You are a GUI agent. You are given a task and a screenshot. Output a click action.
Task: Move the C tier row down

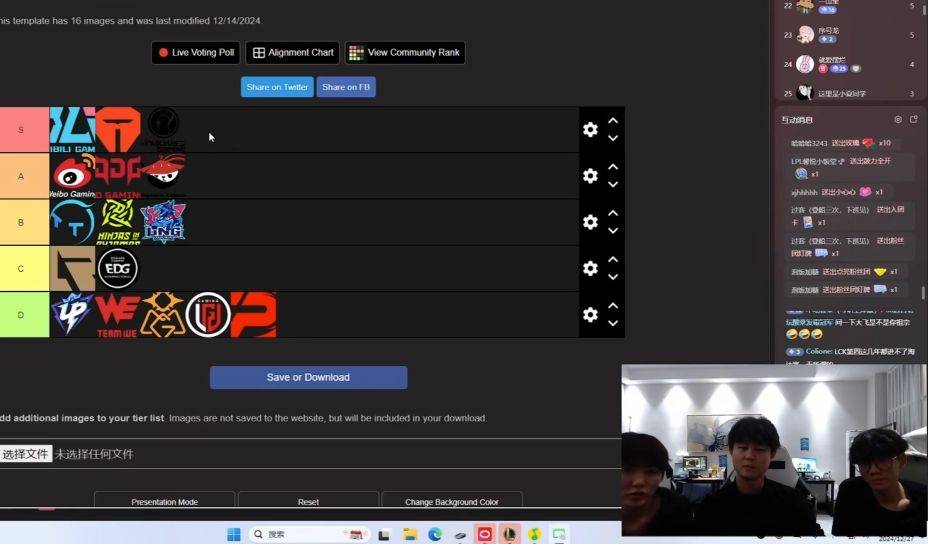[613, 278]
